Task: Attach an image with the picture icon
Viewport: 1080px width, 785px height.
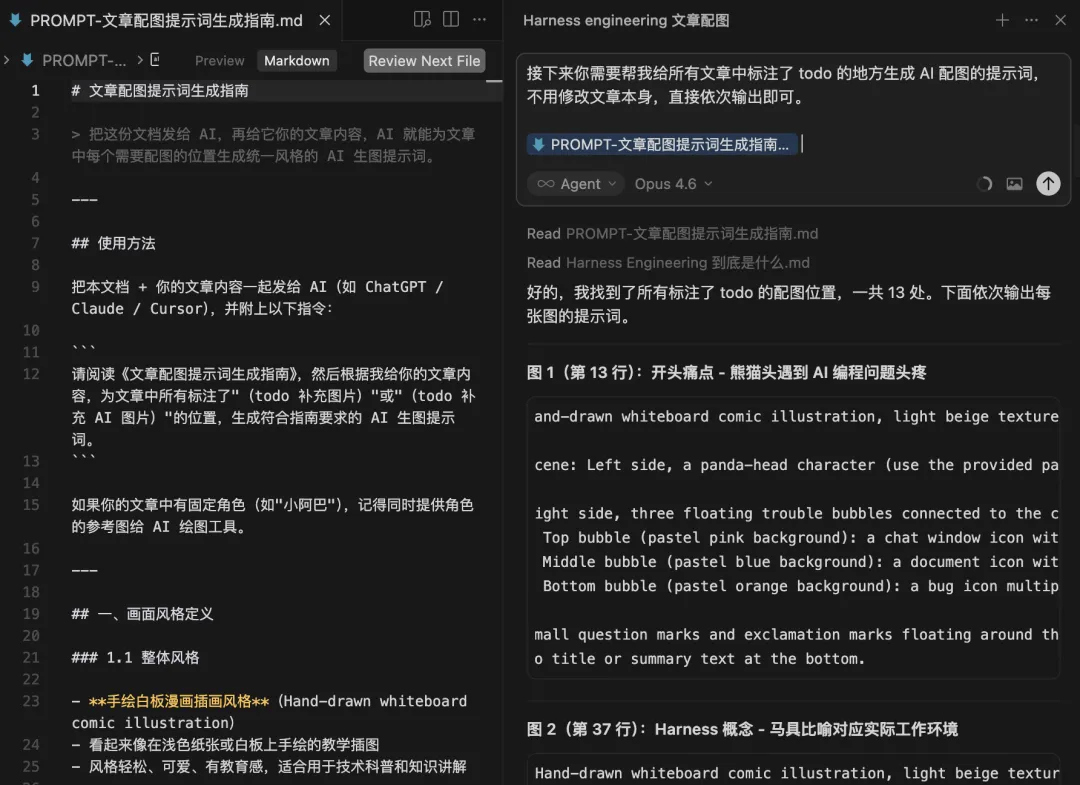Action: [x=1015, y=184]
